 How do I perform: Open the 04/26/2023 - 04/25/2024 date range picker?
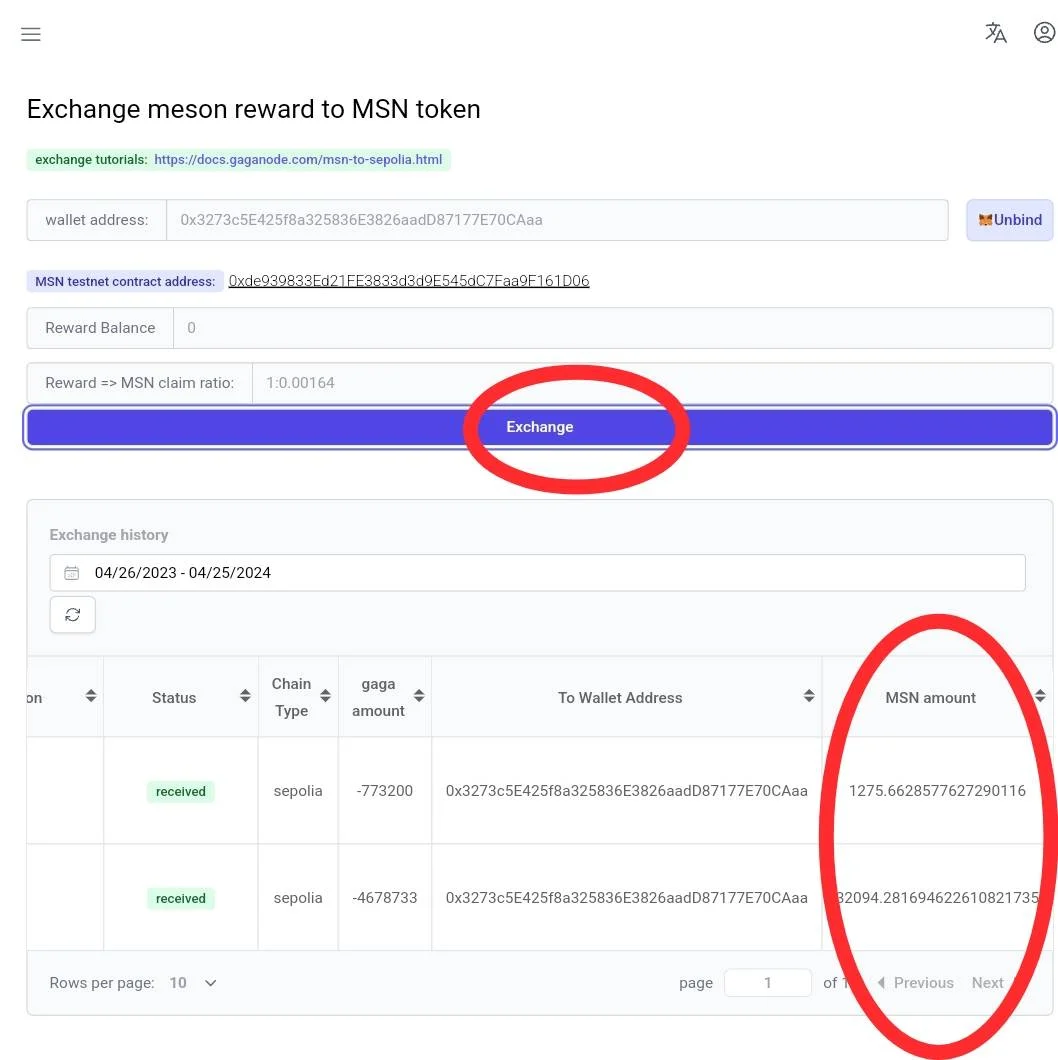[x=537, y=573]
